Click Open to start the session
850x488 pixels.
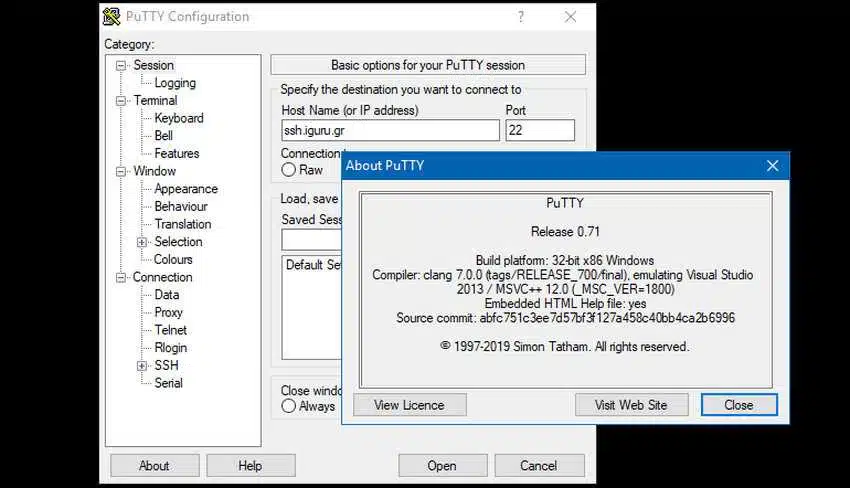pos(442,466)
